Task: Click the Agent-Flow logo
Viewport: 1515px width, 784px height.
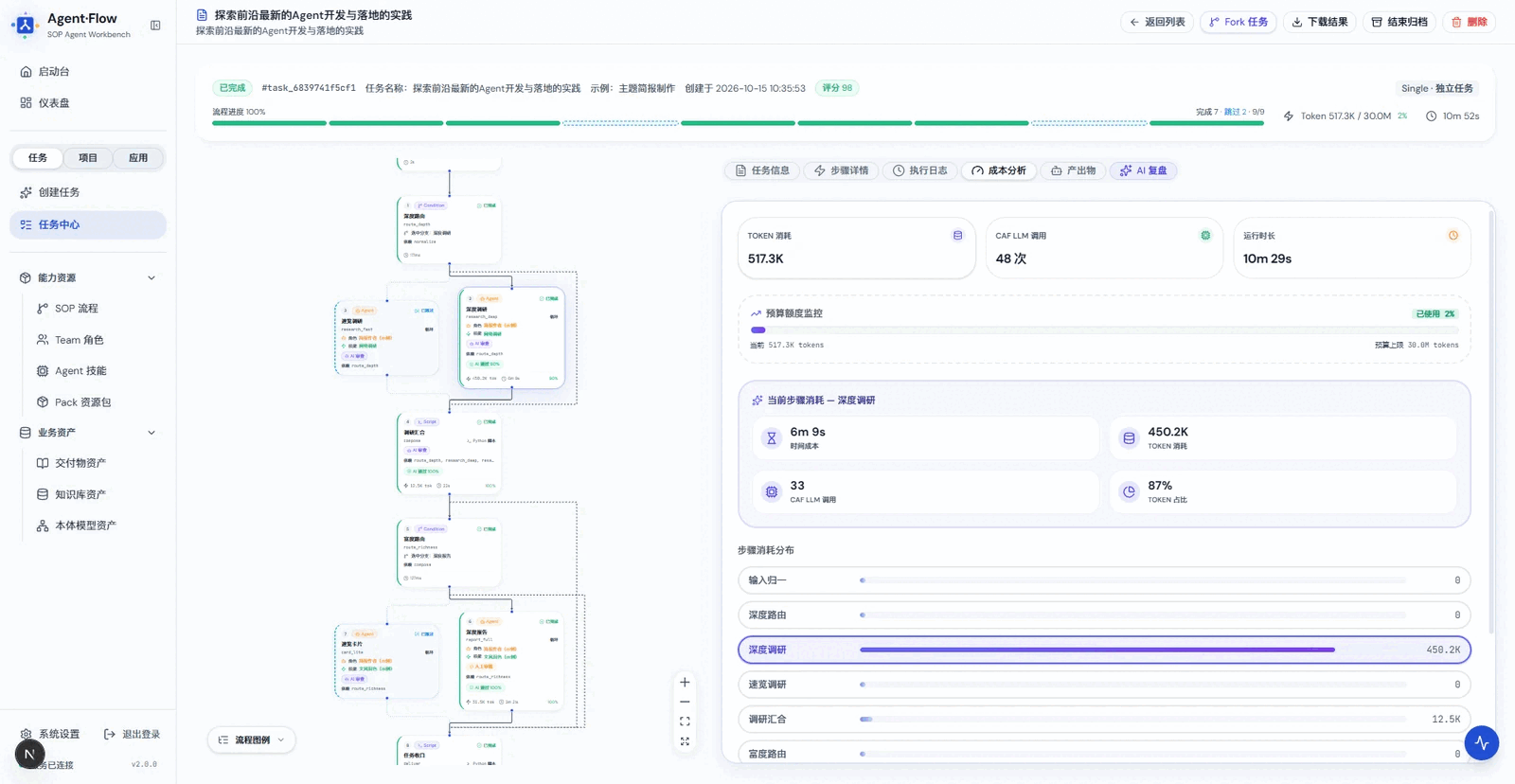Action: point(26,25)
